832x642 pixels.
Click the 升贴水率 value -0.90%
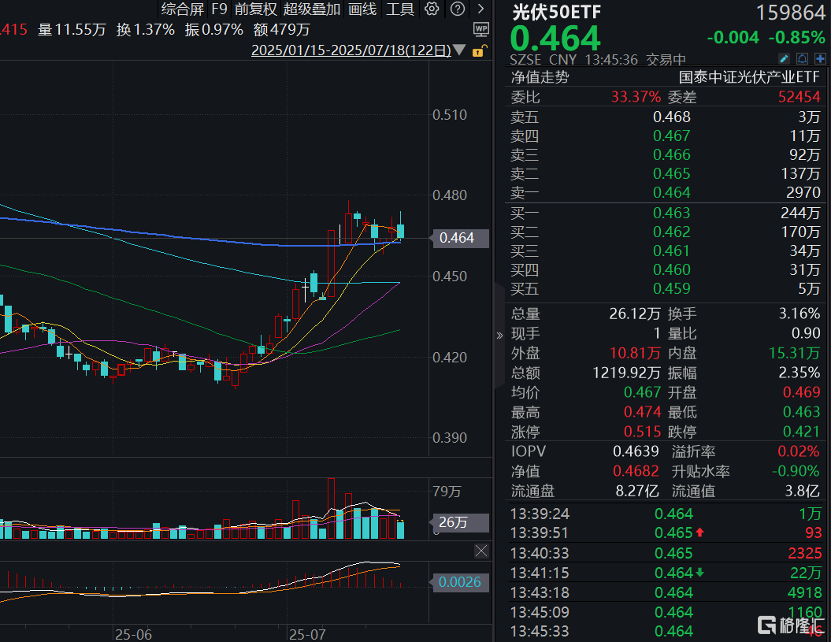(x=795, y=471)
